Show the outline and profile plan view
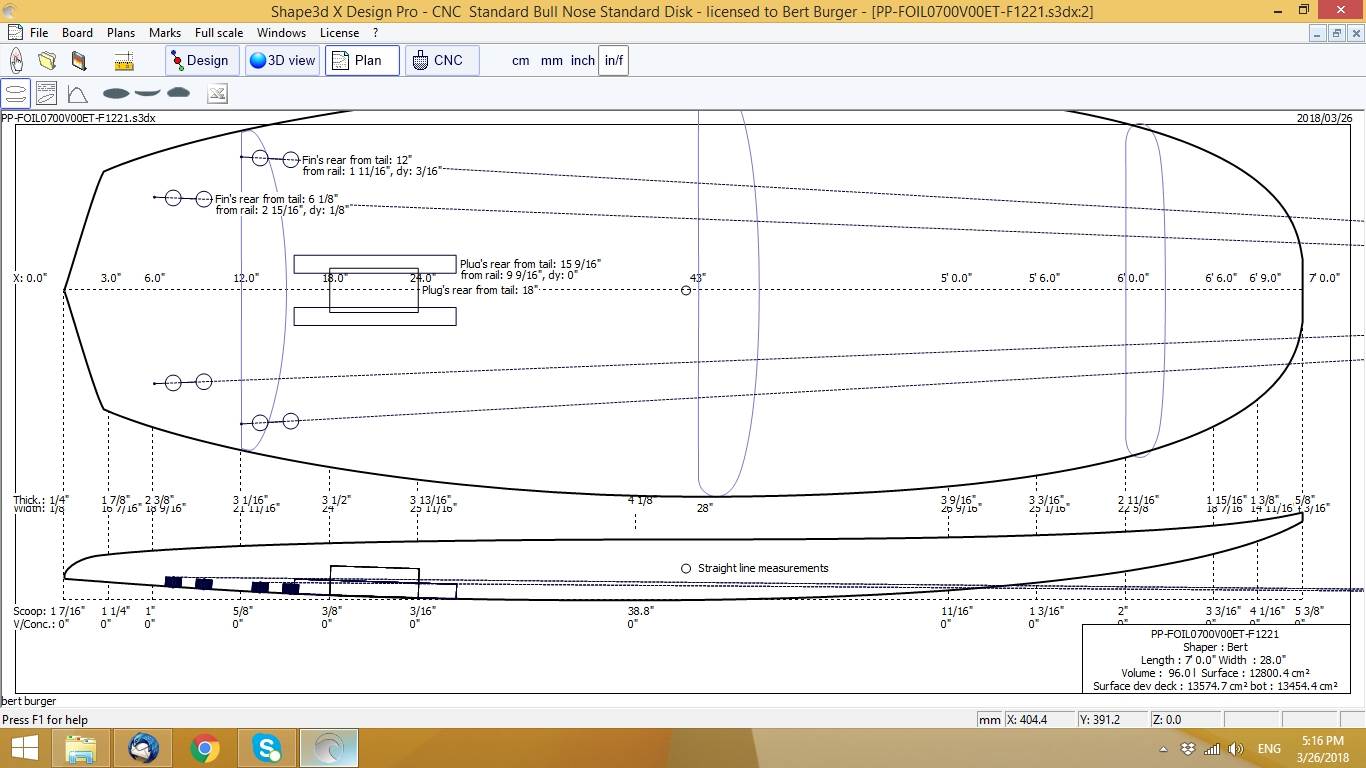 click(x=16, y=94)
